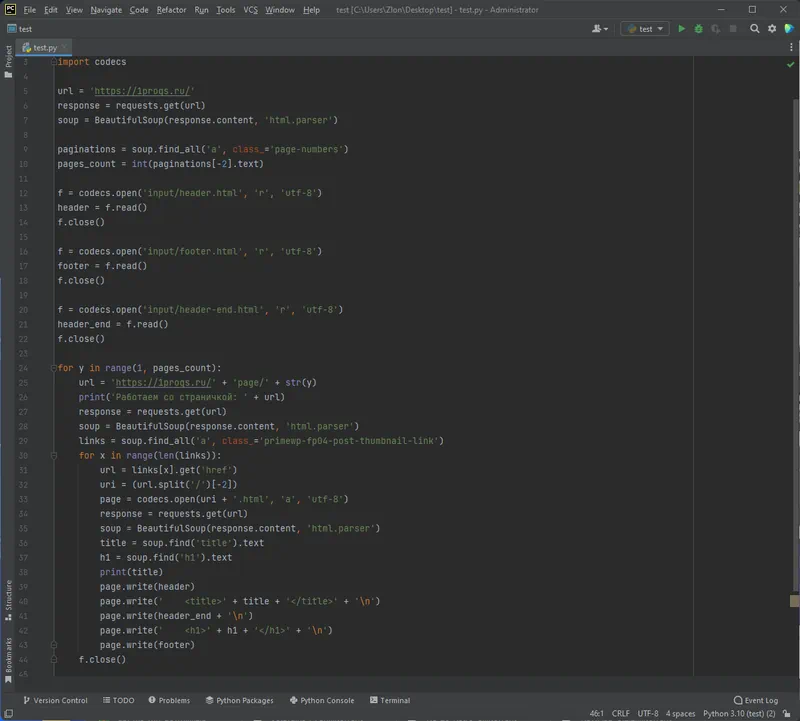
Task: Open the test run configuration dropdown
Action: [644, 29]
